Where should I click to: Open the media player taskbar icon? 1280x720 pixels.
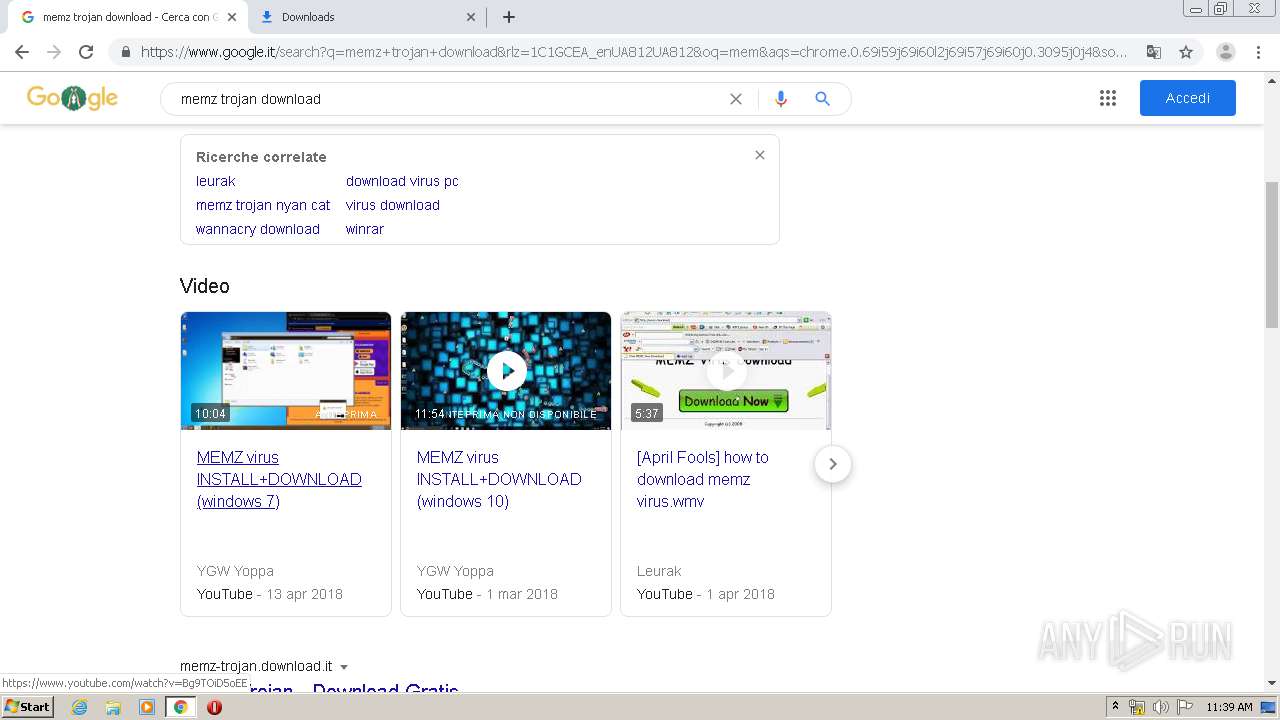[x=147, y=707]
